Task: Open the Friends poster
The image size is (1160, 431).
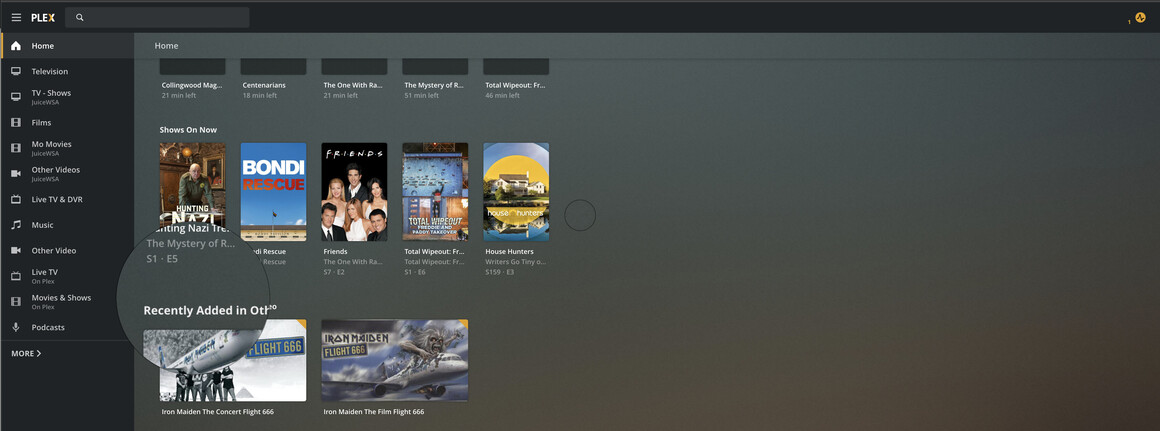Action: click(354, 191)
